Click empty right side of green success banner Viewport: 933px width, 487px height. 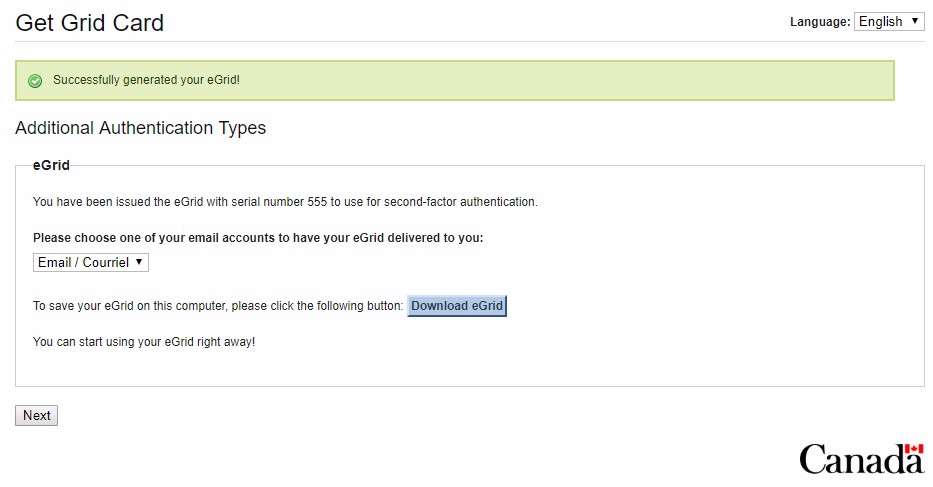coord(650,80)
